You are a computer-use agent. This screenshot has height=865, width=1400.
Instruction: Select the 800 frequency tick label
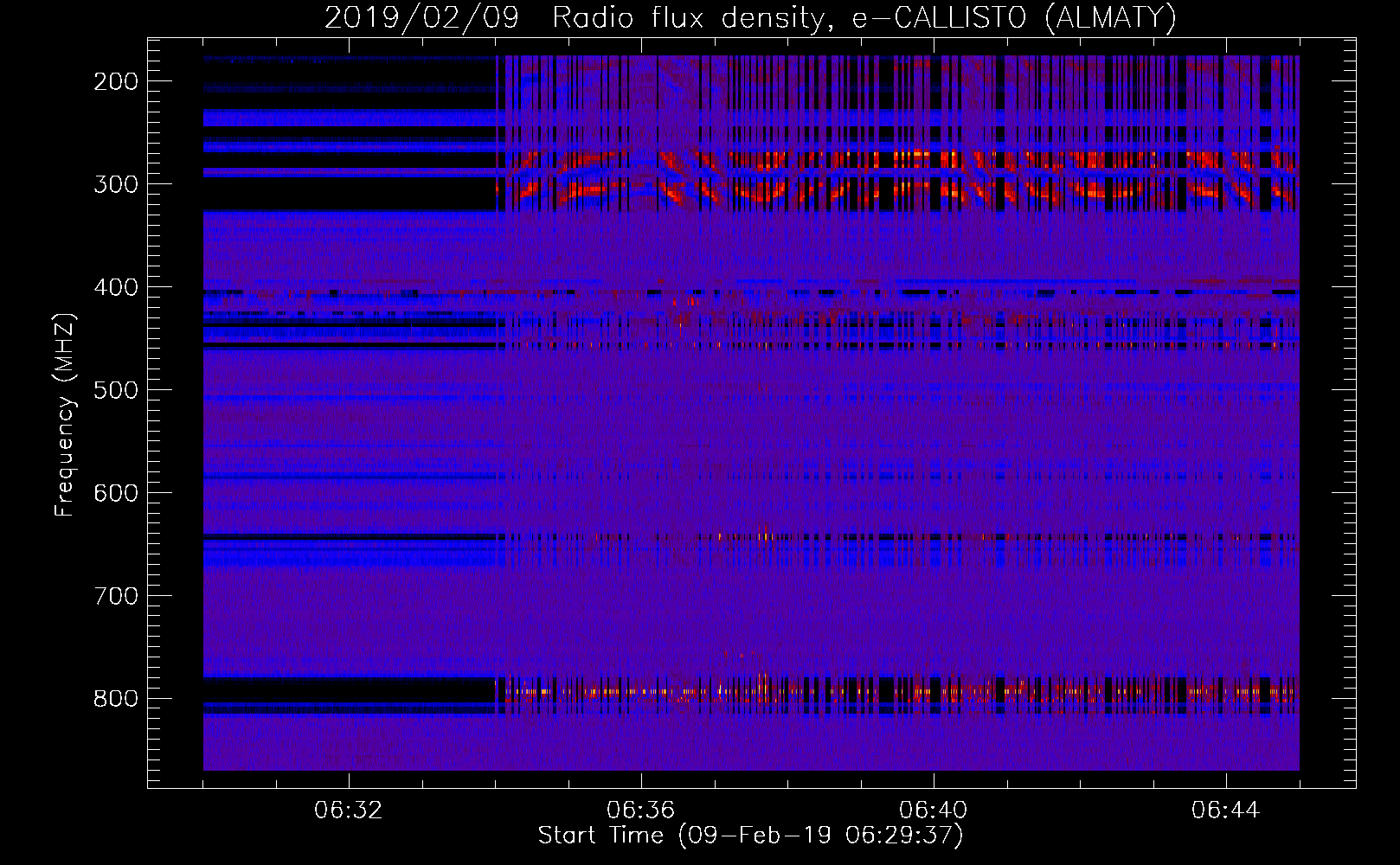tap(116, 699)
